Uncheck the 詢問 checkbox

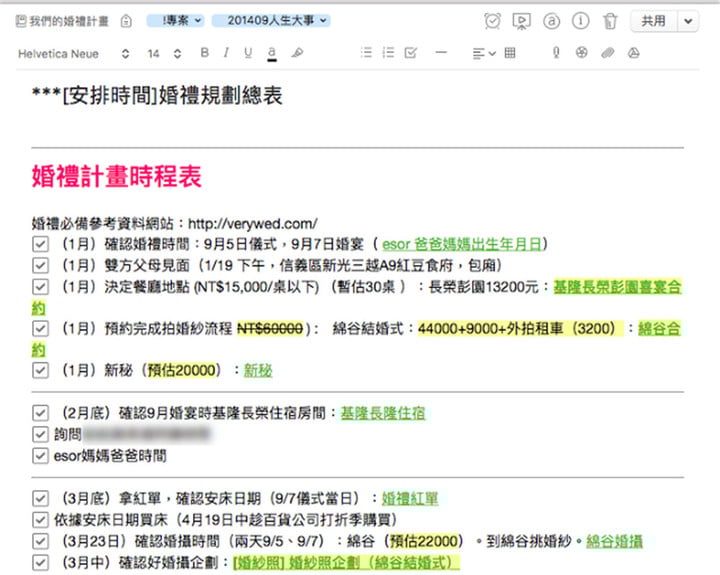pyautogui.click(x=40, y=434)
